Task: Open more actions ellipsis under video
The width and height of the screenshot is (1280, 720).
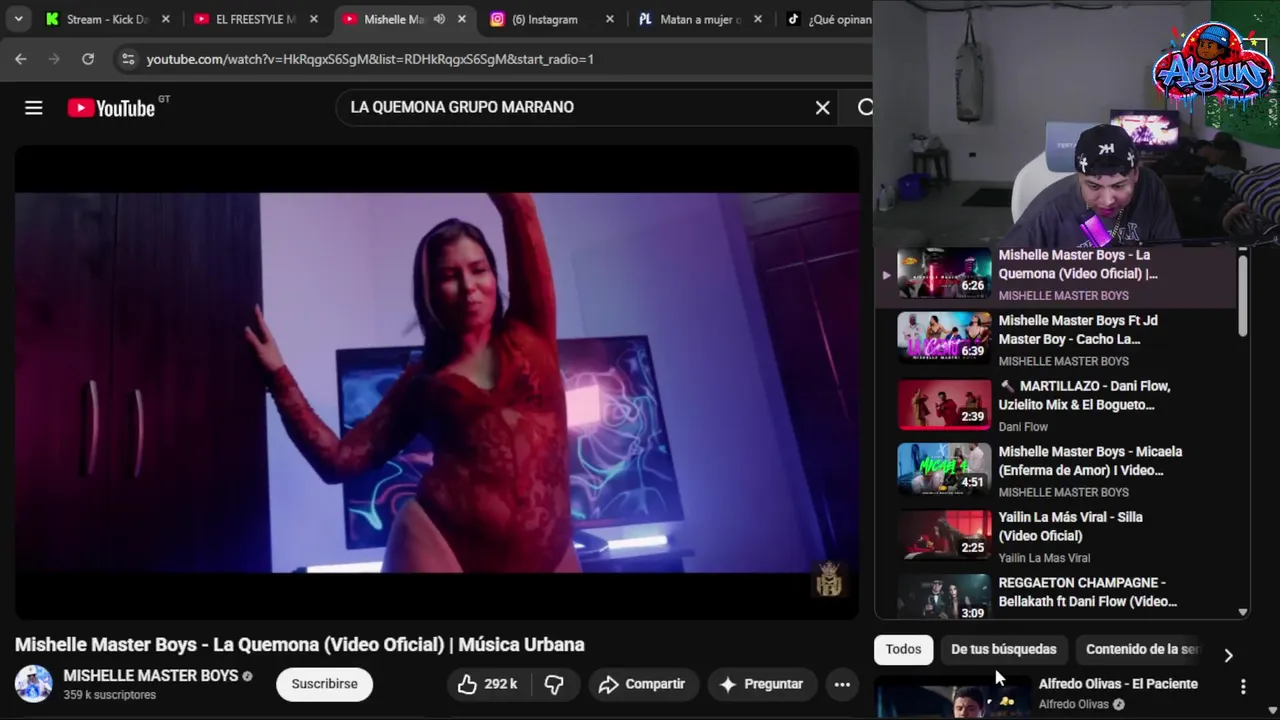Action: pyautogui.click(x=842, y=684)
